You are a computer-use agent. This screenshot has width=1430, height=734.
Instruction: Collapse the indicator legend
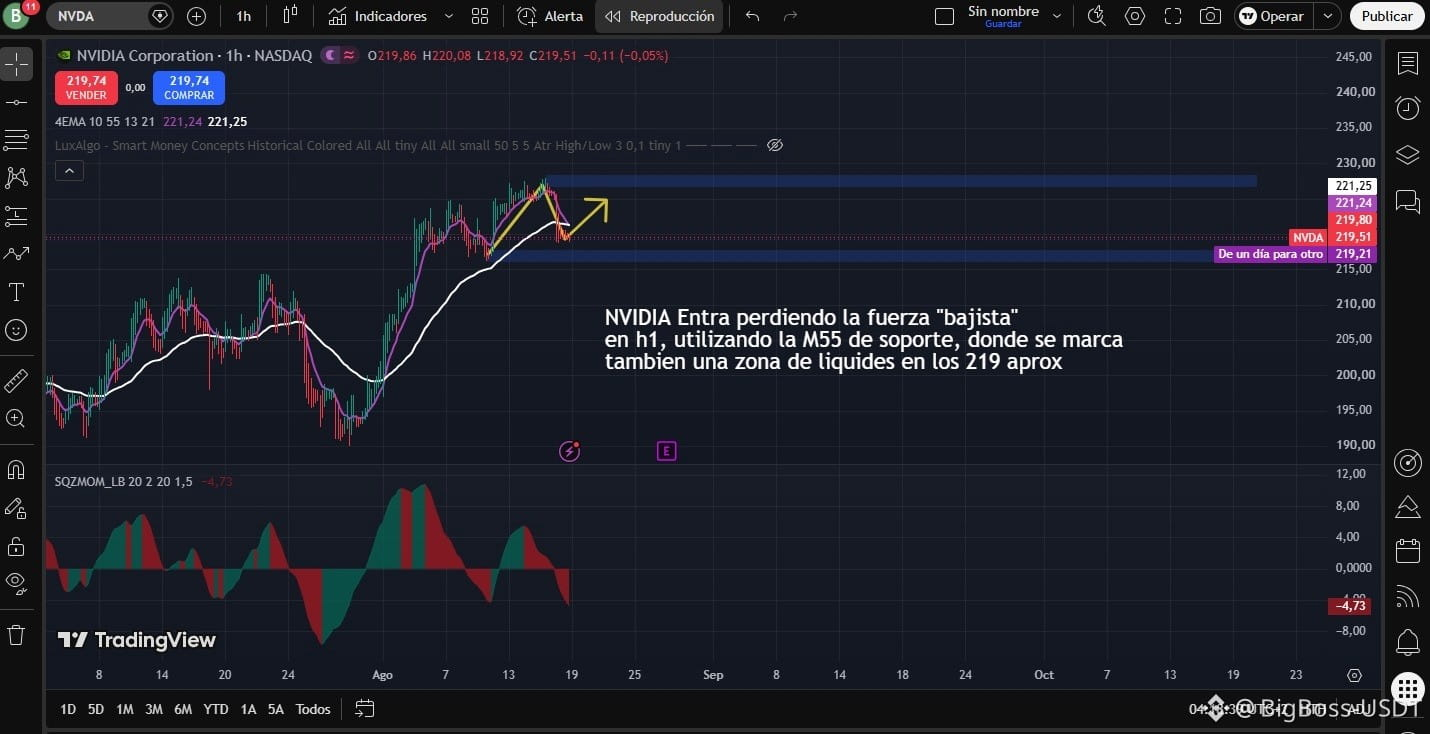(x=68, y=171)
